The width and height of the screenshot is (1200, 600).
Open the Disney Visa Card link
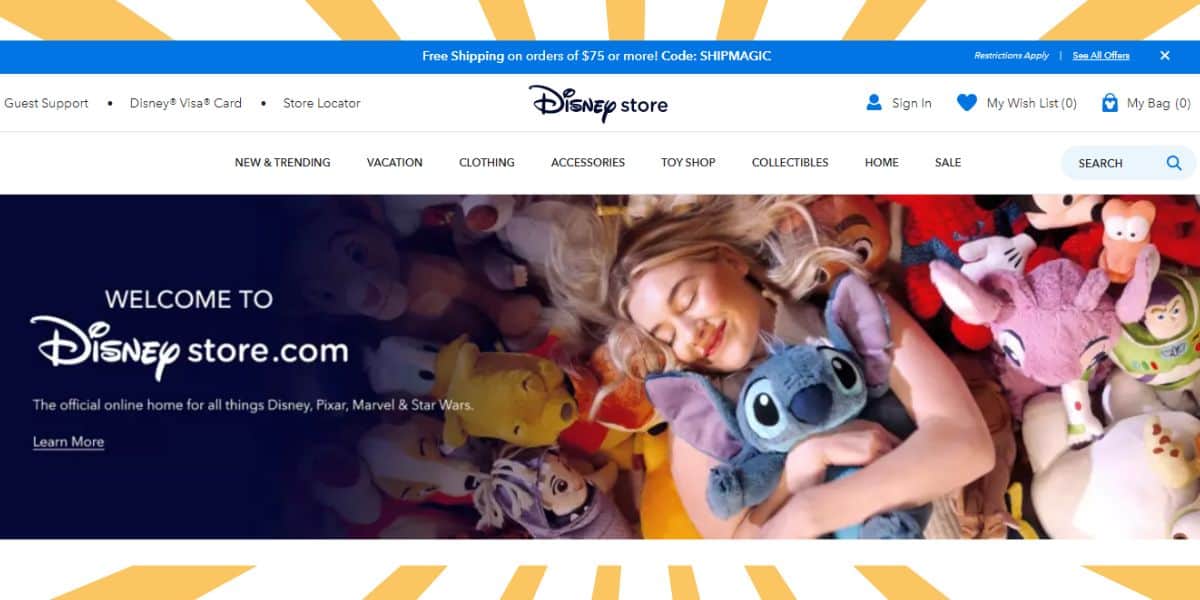pos(186,103)
